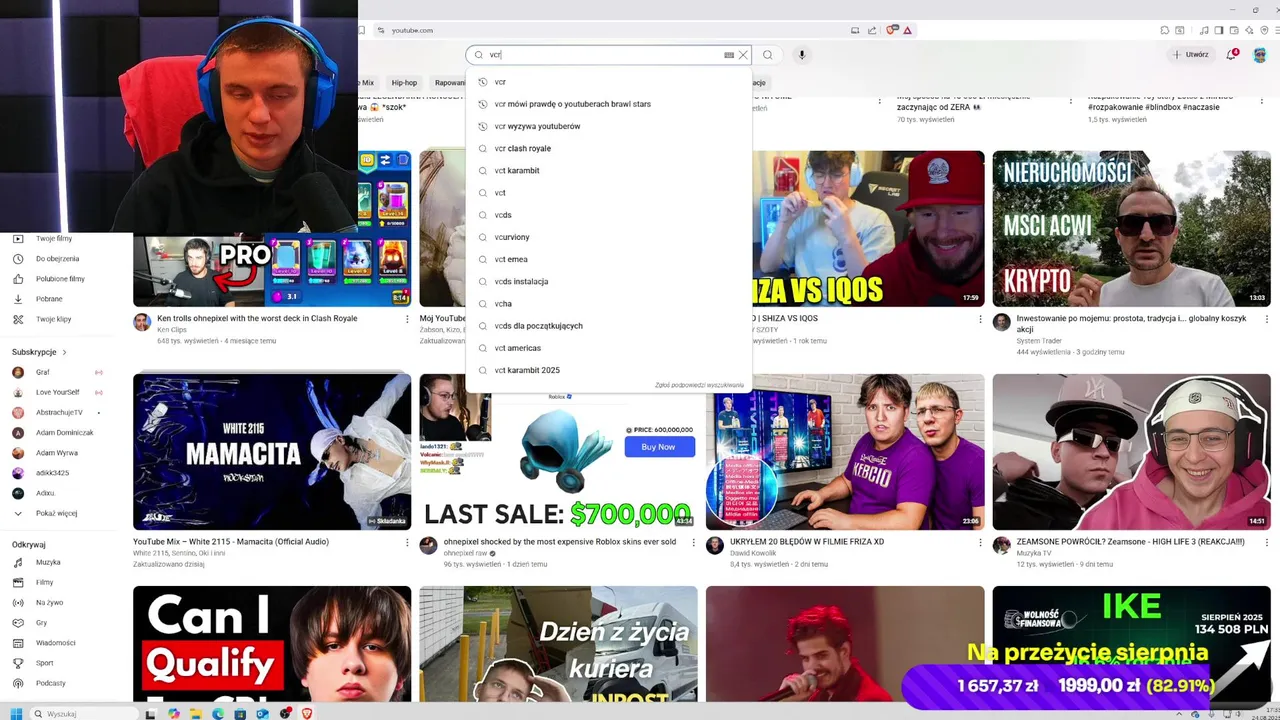Play the SHIZA VS IQOS thumbnail
This screenshot has width=1280, height=720.
[x=868, y=229]
